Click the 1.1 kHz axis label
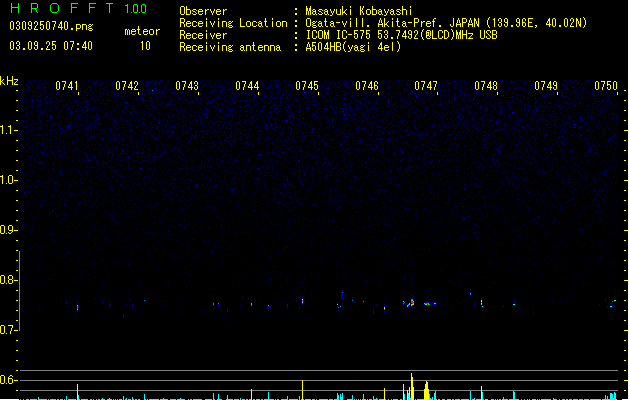Screen dimensions: 629x400 (x=8, y=130)
